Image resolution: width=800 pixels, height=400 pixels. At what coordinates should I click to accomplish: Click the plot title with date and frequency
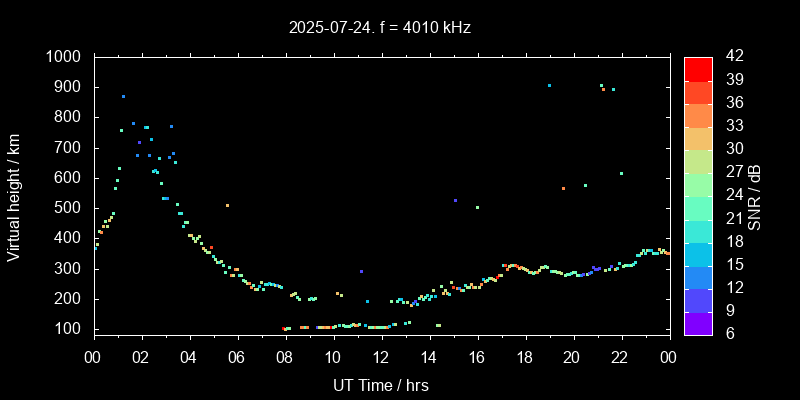379,28
